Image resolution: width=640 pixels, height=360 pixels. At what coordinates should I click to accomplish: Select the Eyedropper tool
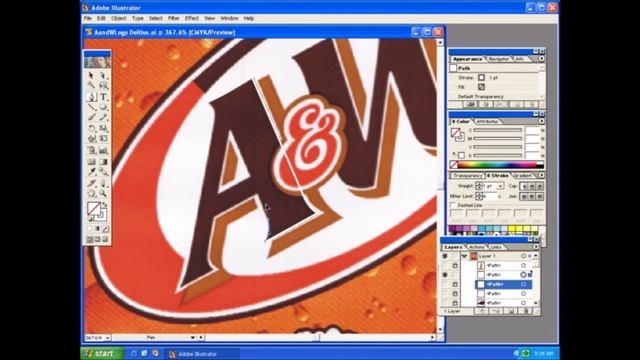pos(91,172)
